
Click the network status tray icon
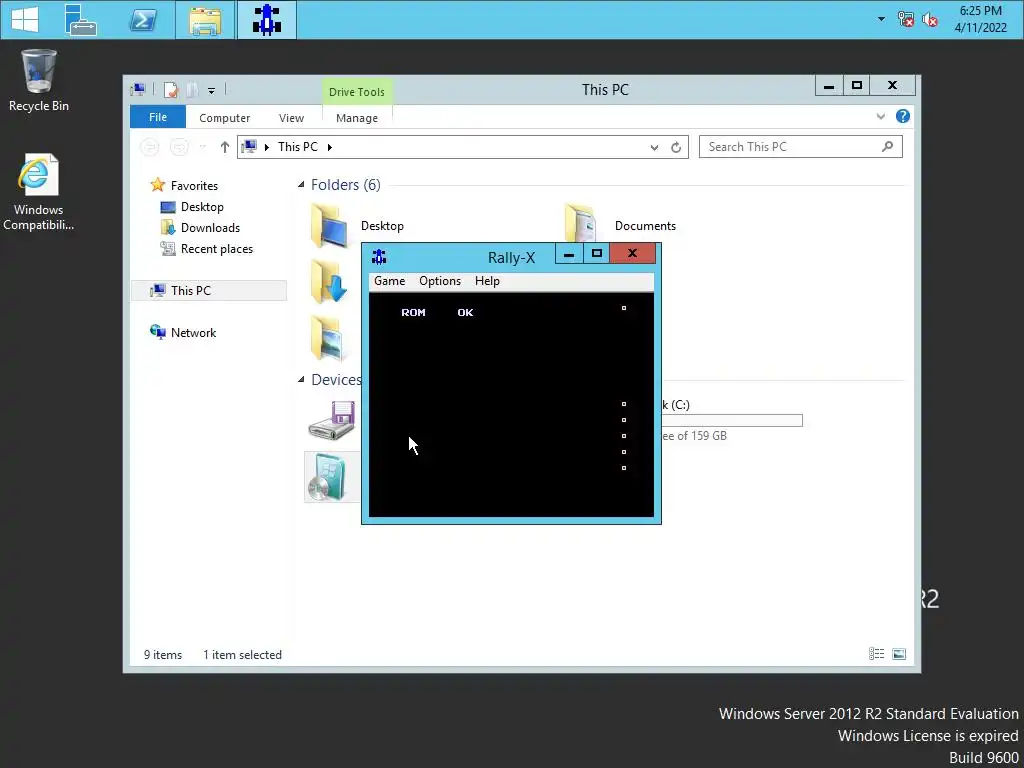905,20
